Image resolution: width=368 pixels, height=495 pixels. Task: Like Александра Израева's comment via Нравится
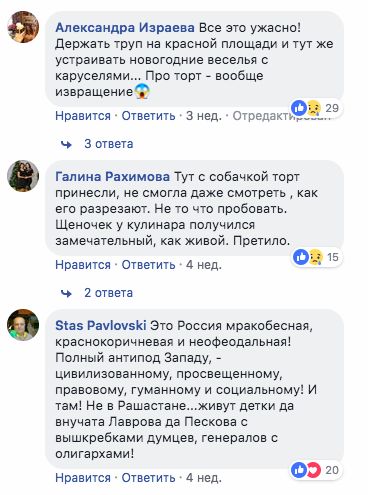[83, 116]
